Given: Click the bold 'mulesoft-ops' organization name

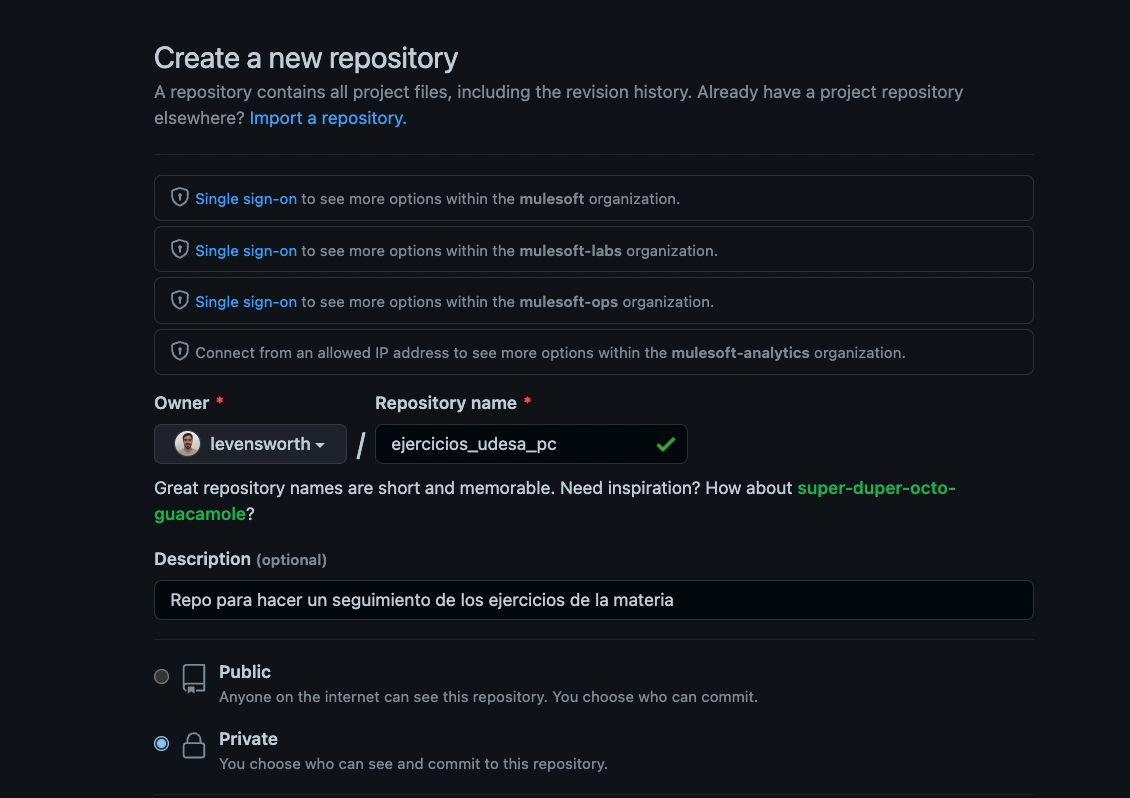Looking at the screenshot, I should point(569,302).
